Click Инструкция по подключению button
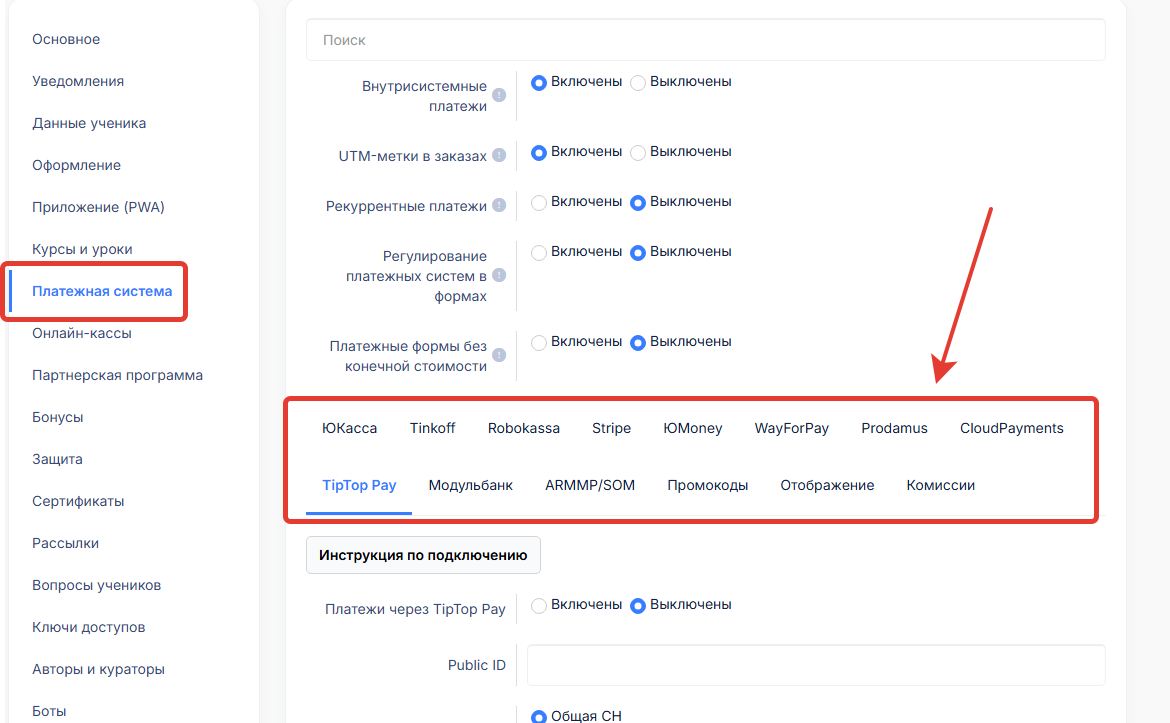The width and height of the screenshot is (1170, 723). pos(423,555)
